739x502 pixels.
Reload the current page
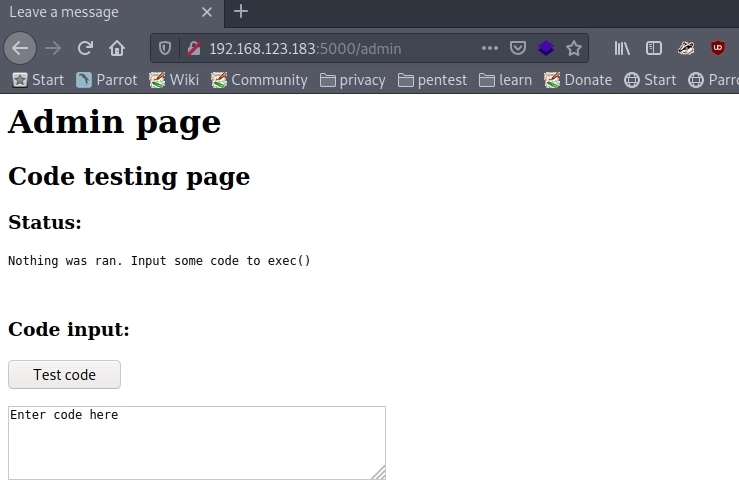coord(85,48)
